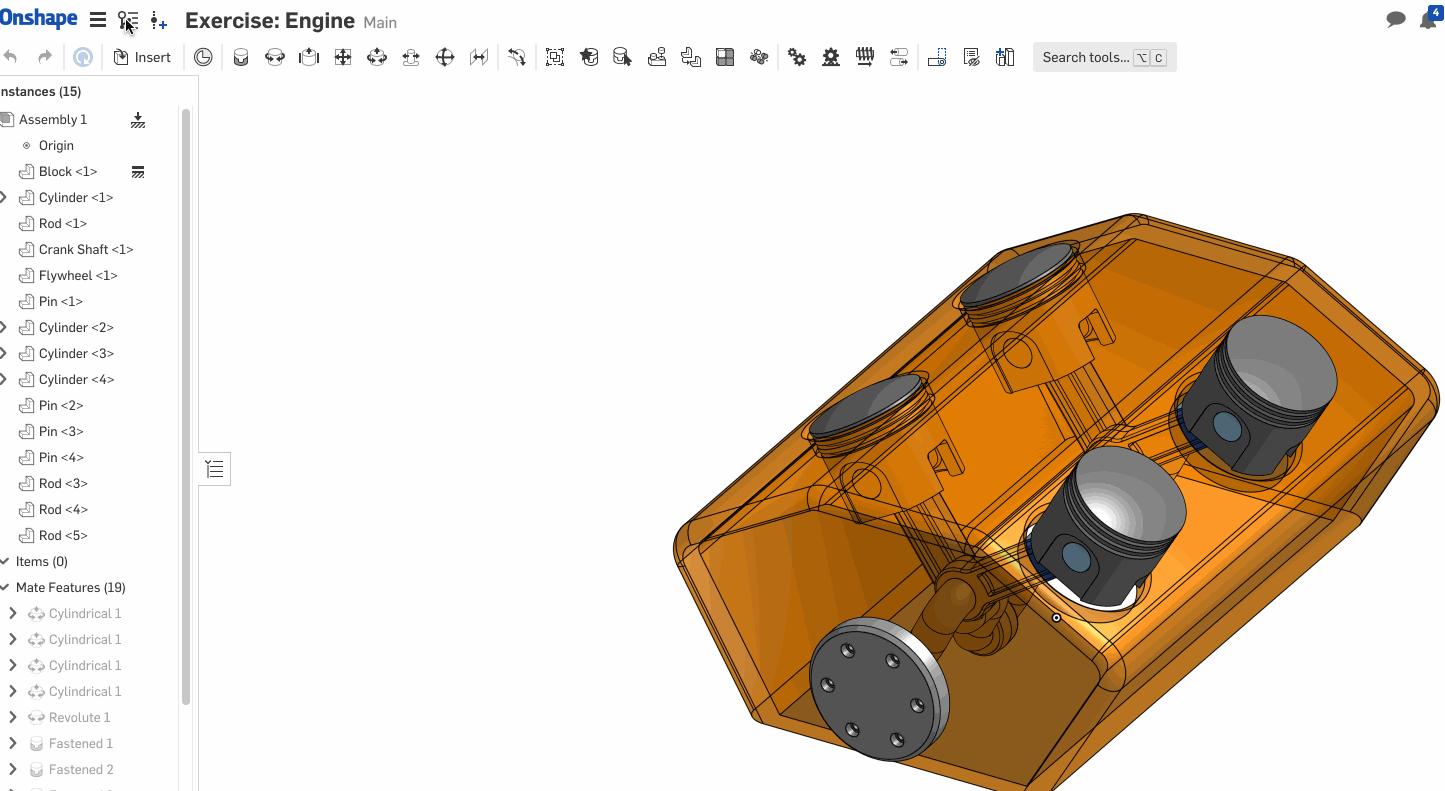Toggle the fixed icon next to Block <1>

click(x=138, y=172)
